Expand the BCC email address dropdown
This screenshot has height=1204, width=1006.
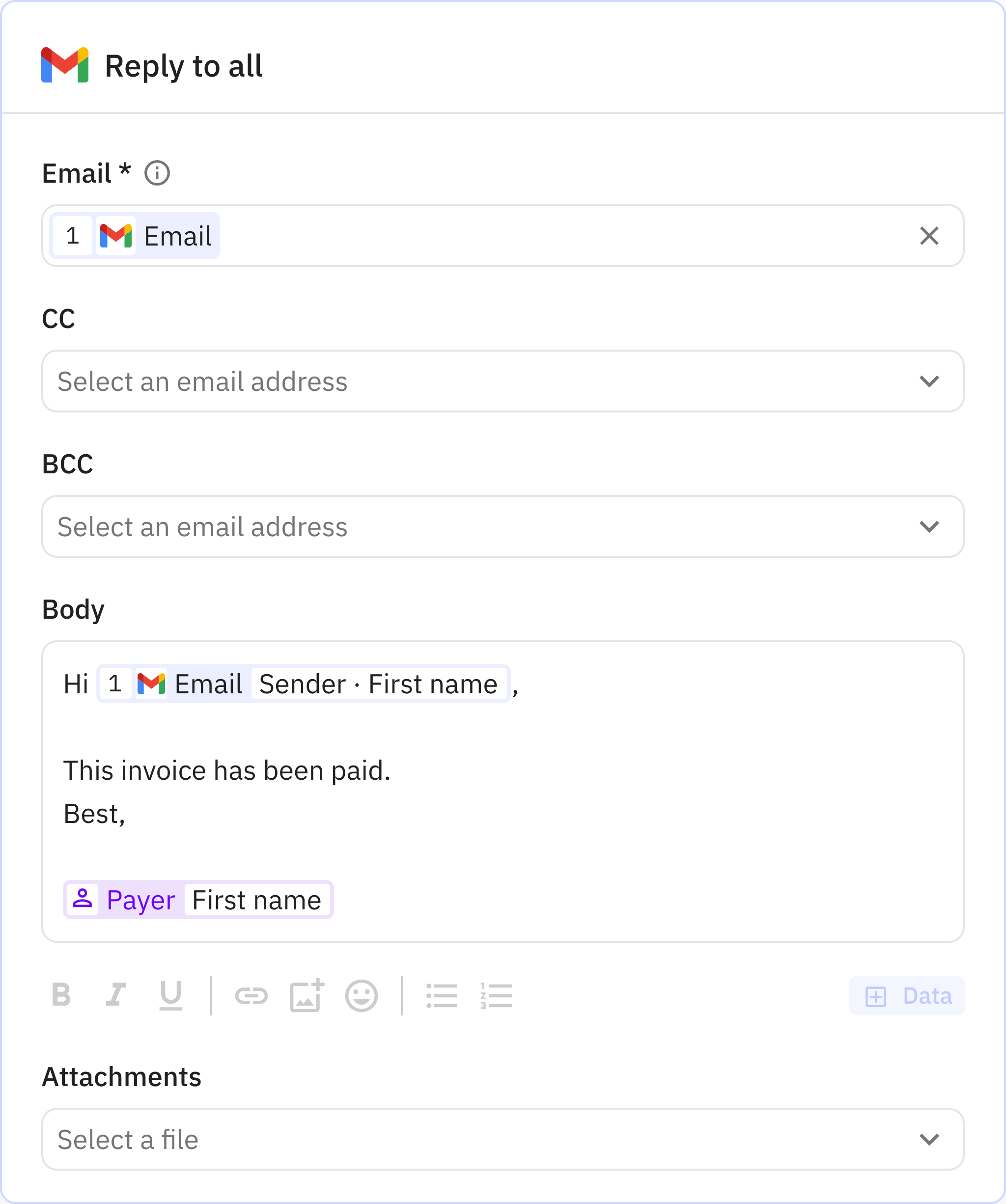tap(930, 527)
